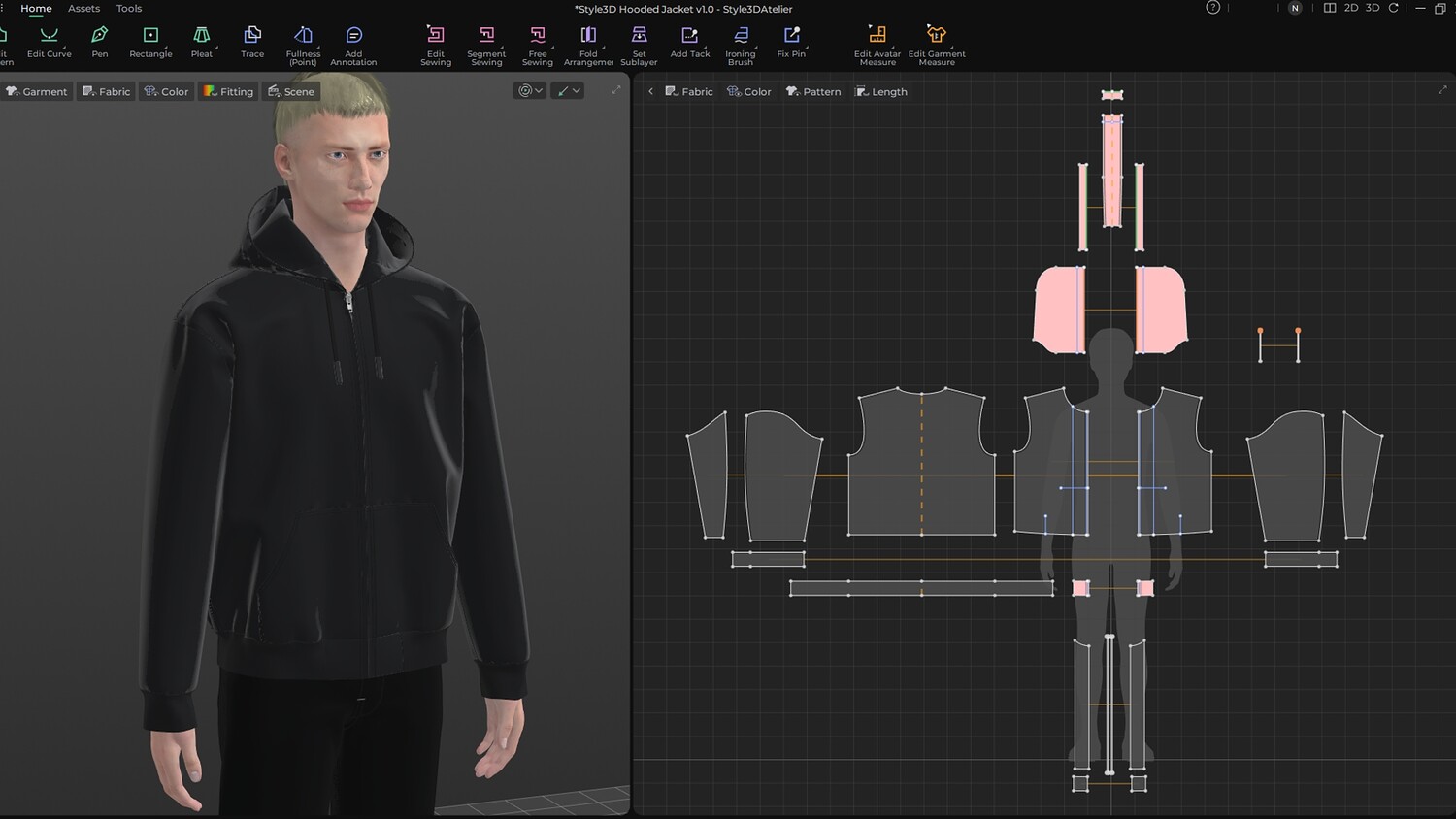
Task: Toggle Fabric display in 2D window
Action: point(689,91)
